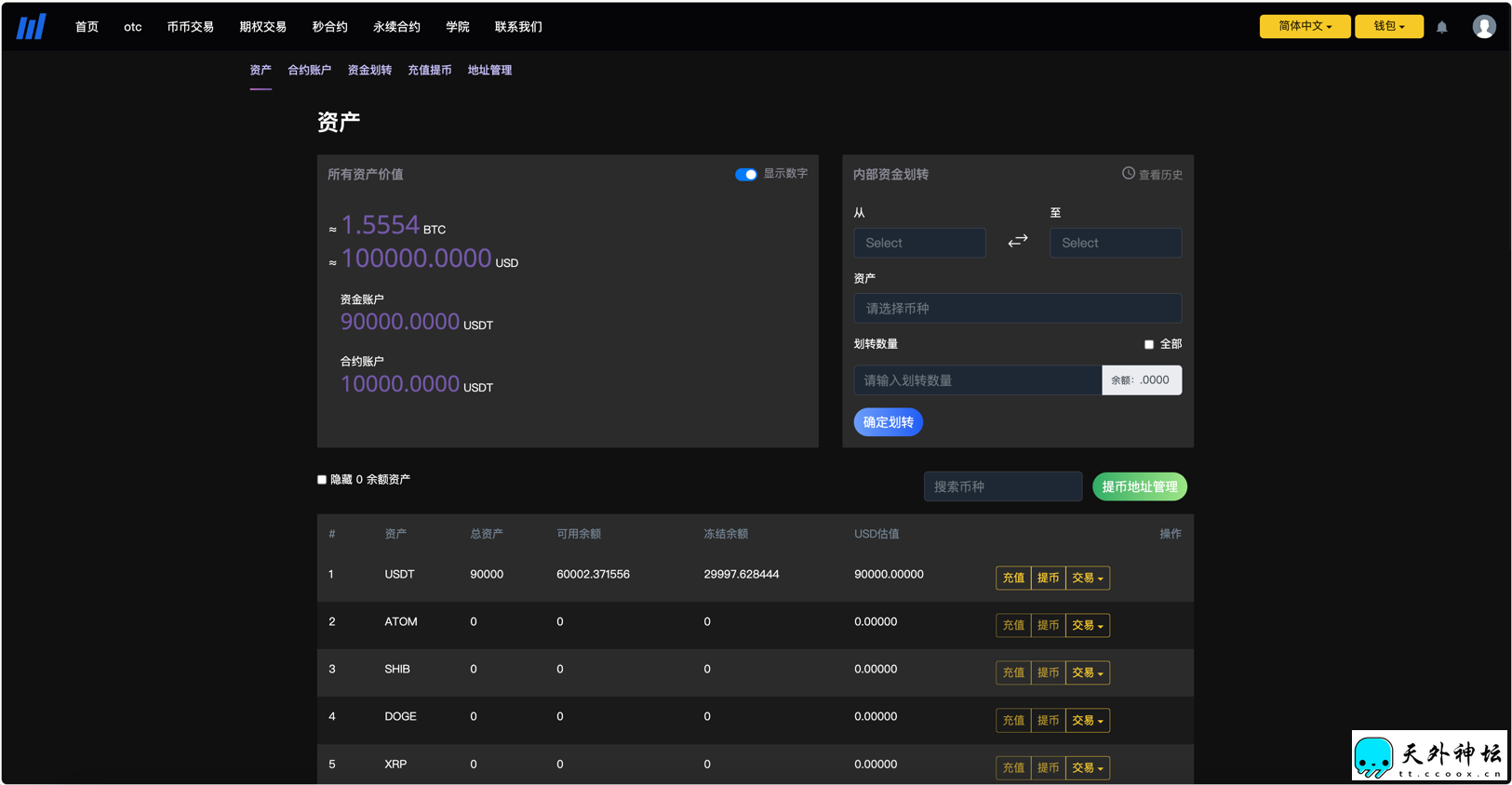The height and width of the screenshot is (785, 1512).
Task: Click the USD估值 column header
Action: pos(876,534)
